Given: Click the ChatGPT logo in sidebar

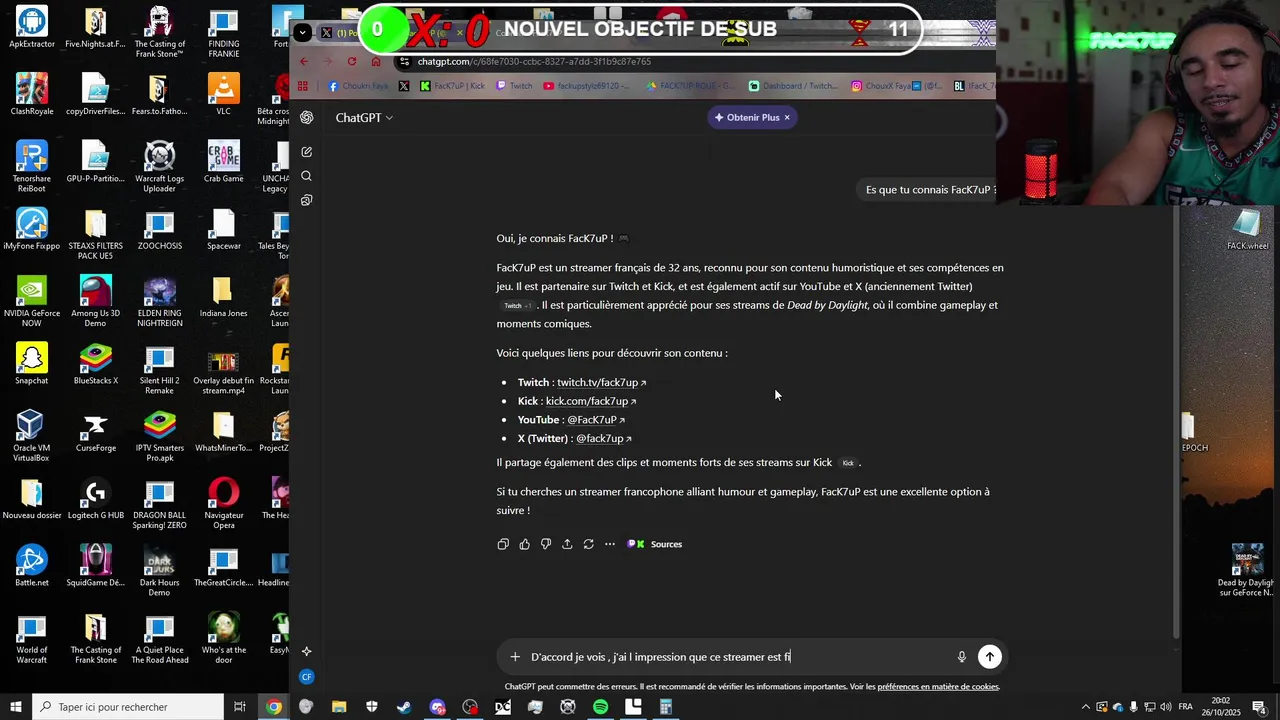Looking at the screenshot, I should [306, 117].
